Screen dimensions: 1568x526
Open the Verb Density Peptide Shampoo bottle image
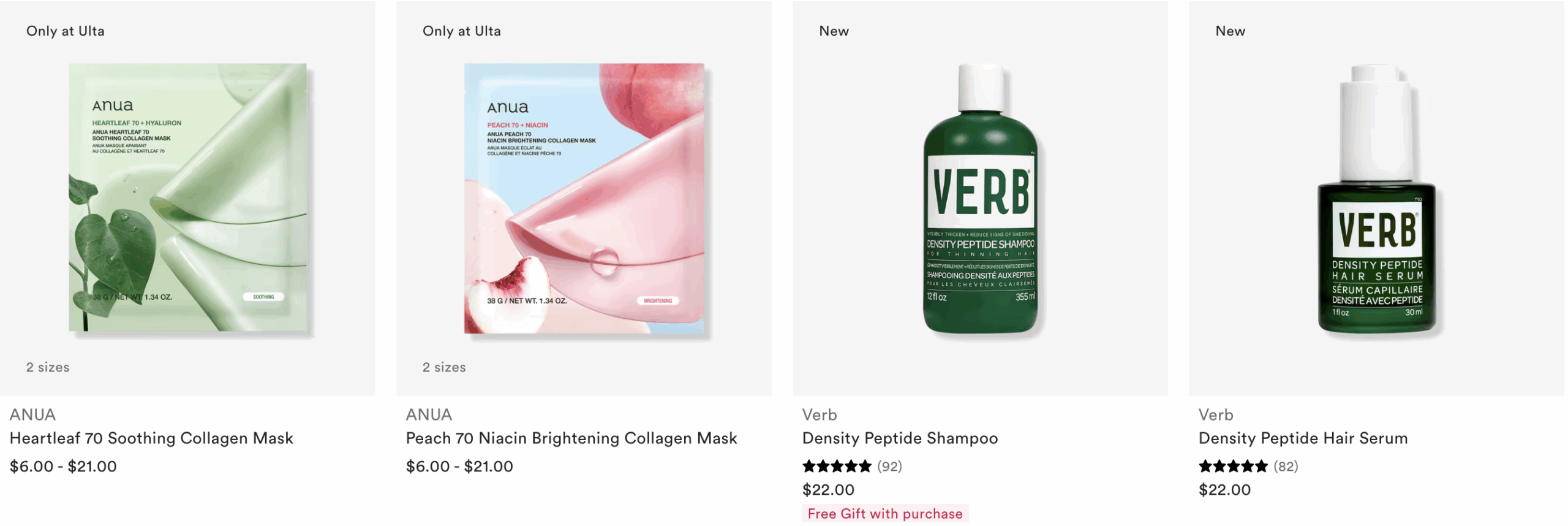click(x=980, y=198)
